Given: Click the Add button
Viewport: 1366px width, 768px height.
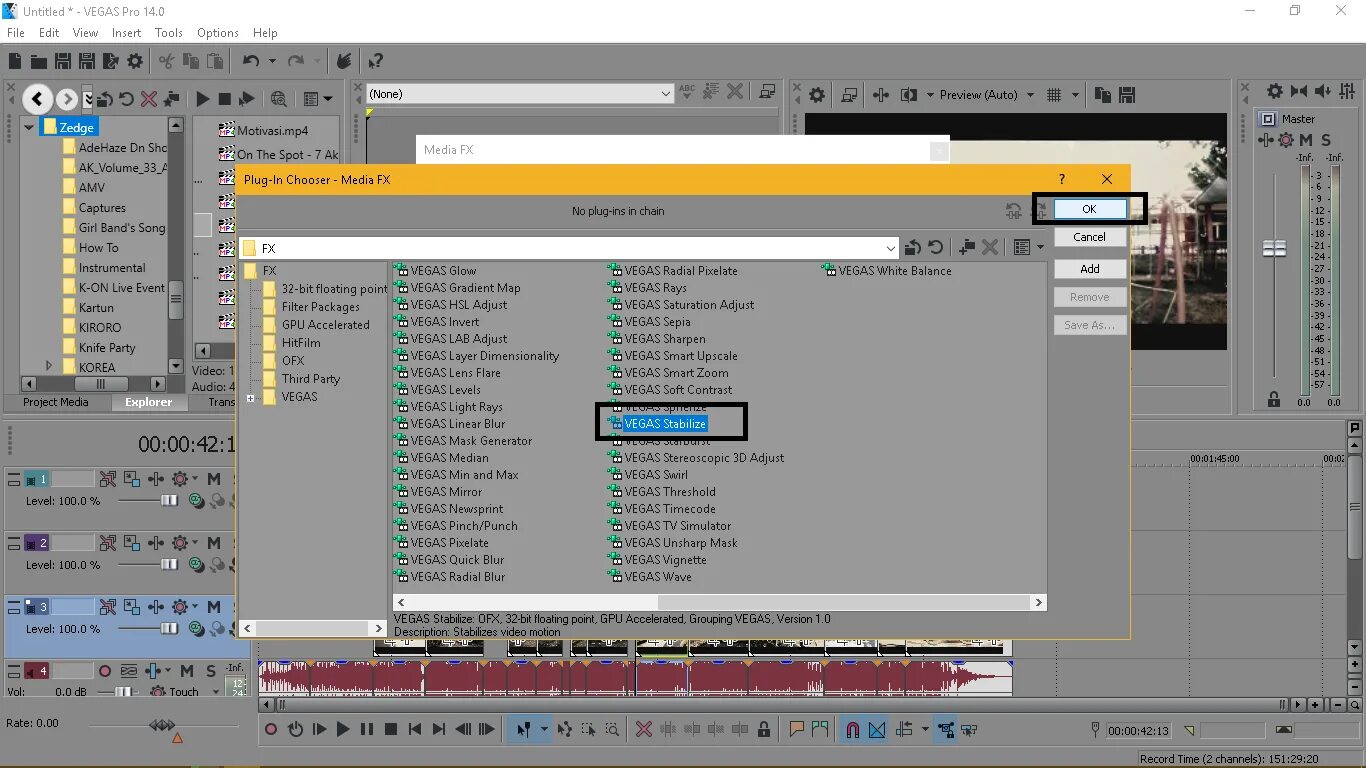Looking at the screenshot, I should (x=1089, y=269).
